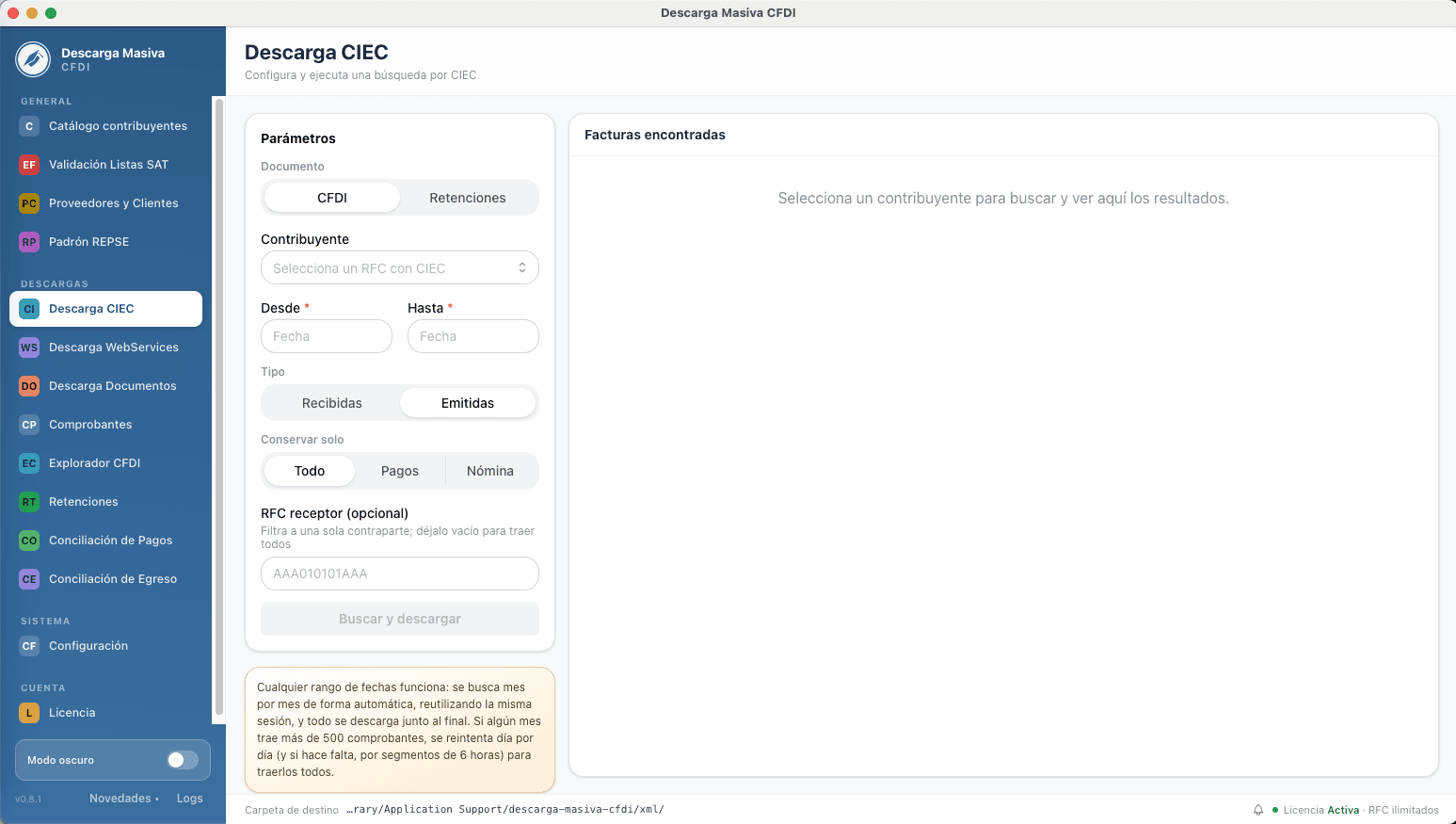Viewport: 1456px width, 824px height.
Task: Click the orange DO Descarga Documentos icon
Action: [x=29, y=386]
